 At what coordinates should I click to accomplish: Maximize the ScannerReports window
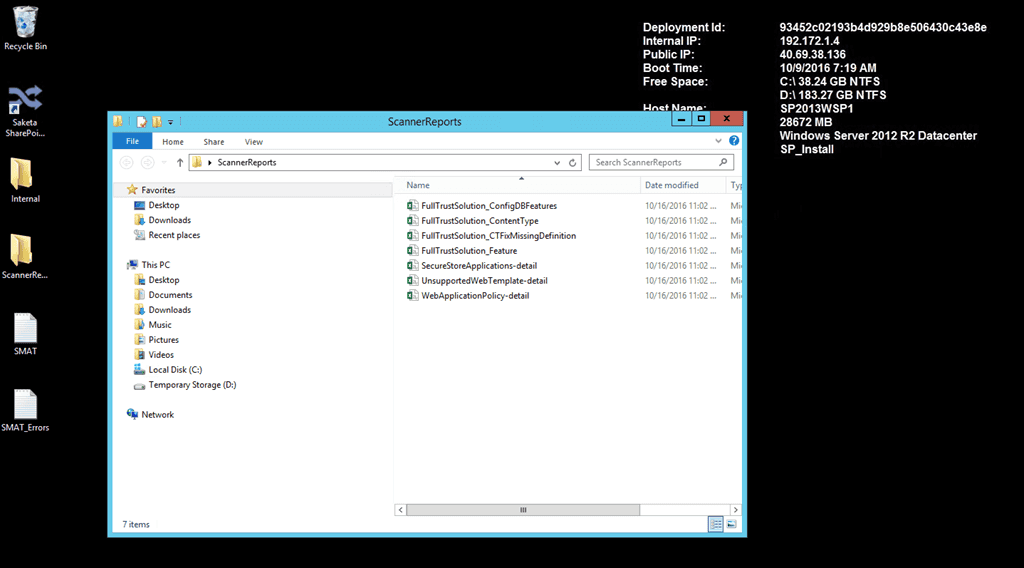click(701, 119)
